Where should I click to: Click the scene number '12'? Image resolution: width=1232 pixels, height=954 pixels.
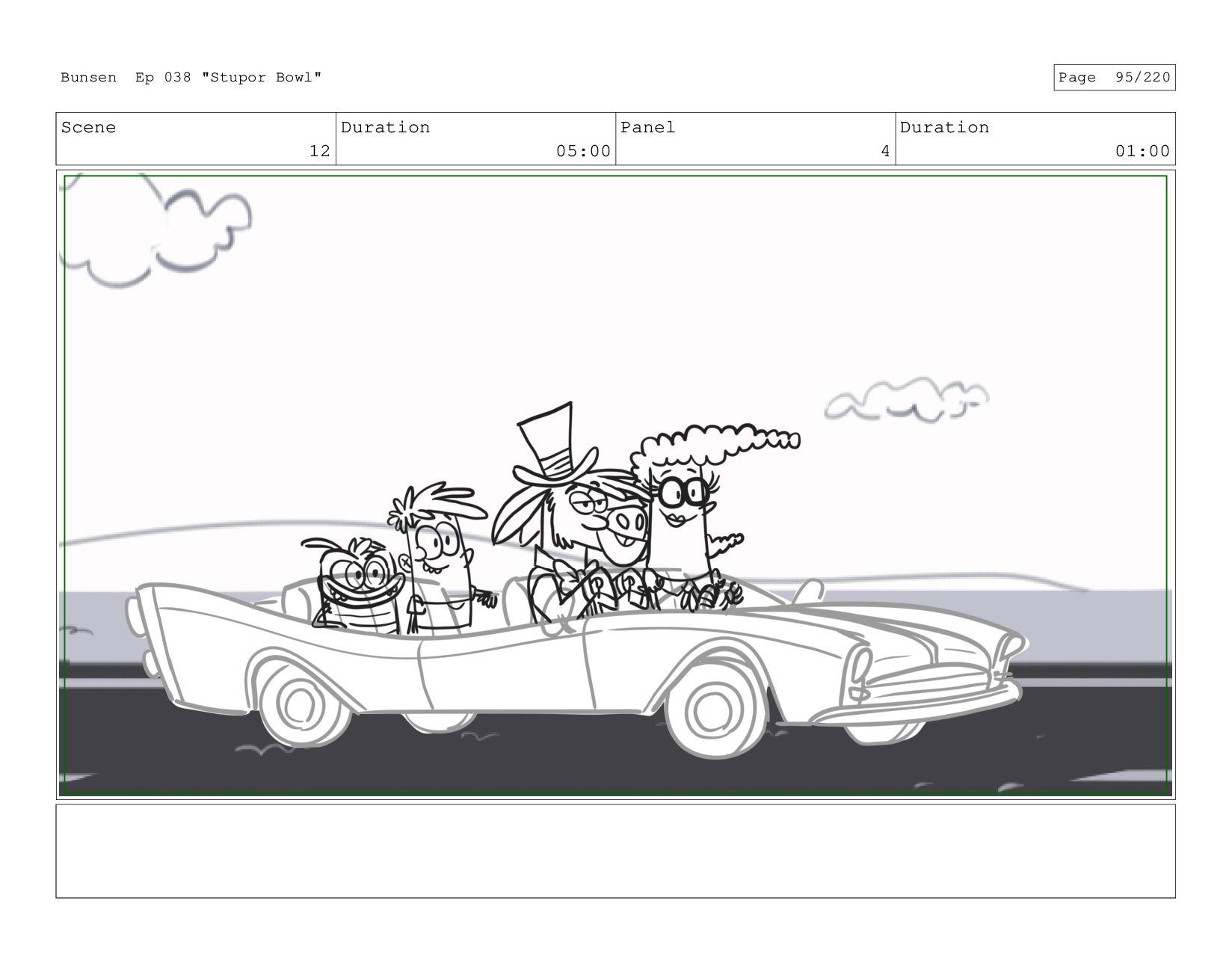click(x=320, y=151)
